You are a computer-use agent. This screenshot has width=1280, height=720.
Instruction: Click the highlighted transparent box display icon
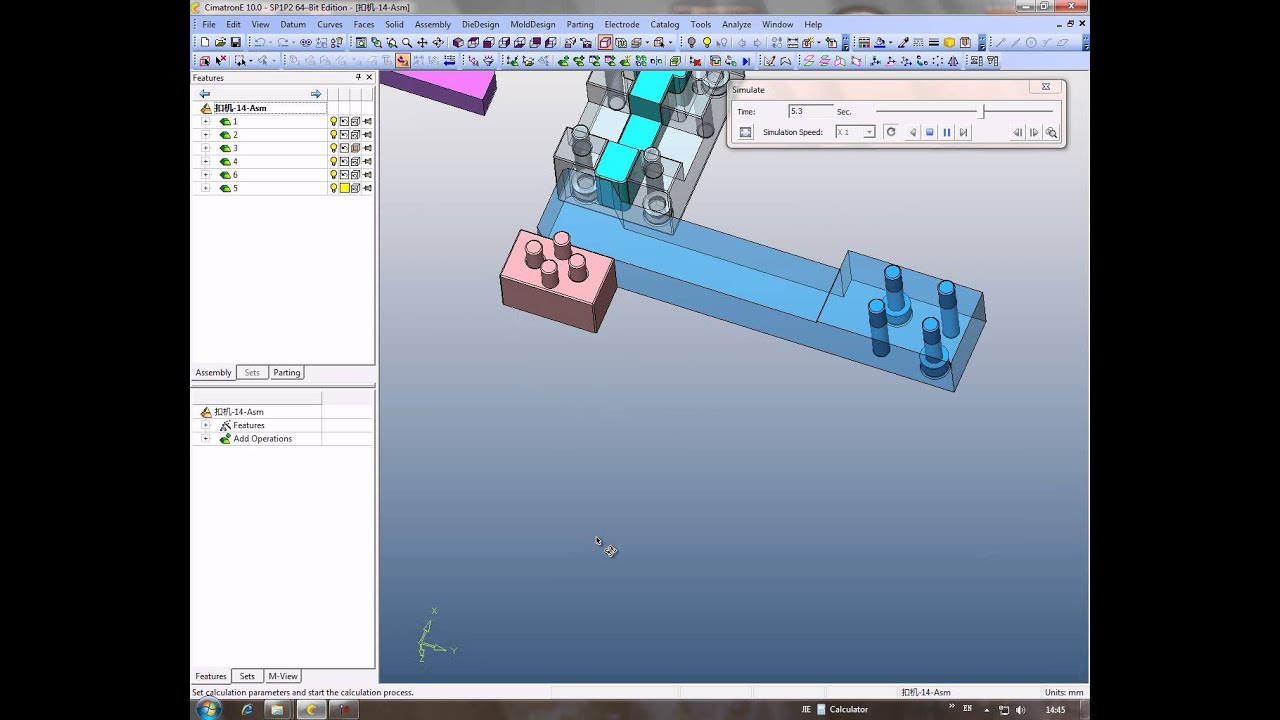click(605, 42)
